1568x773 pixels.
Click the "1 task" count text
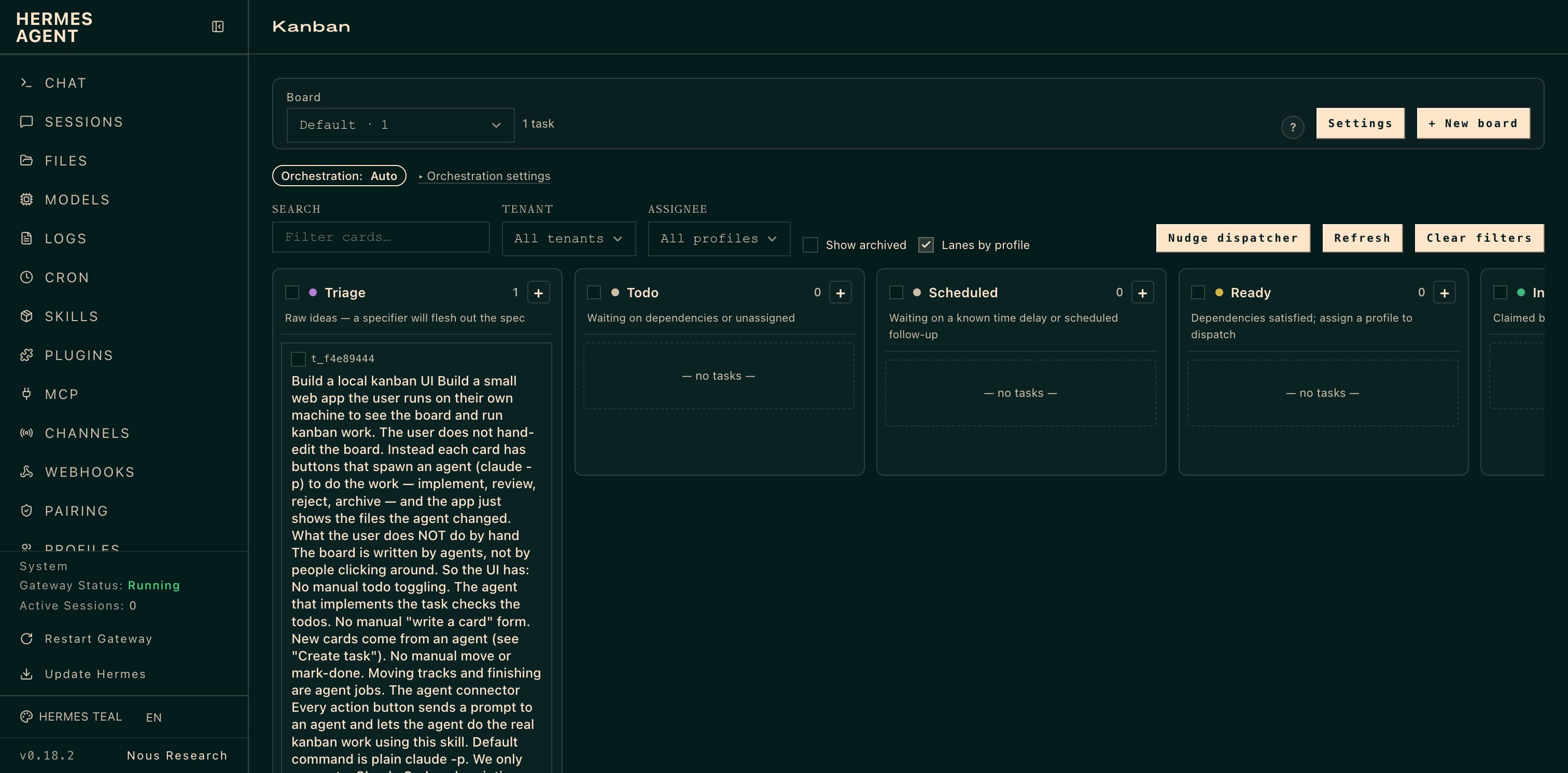538,123
